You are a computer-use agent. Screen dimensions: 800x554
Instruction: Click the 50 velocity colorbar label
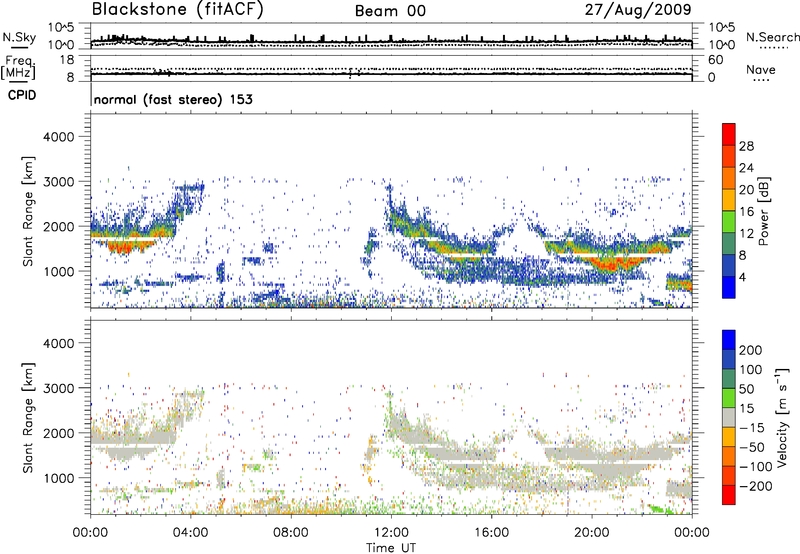tap(746, 389)
